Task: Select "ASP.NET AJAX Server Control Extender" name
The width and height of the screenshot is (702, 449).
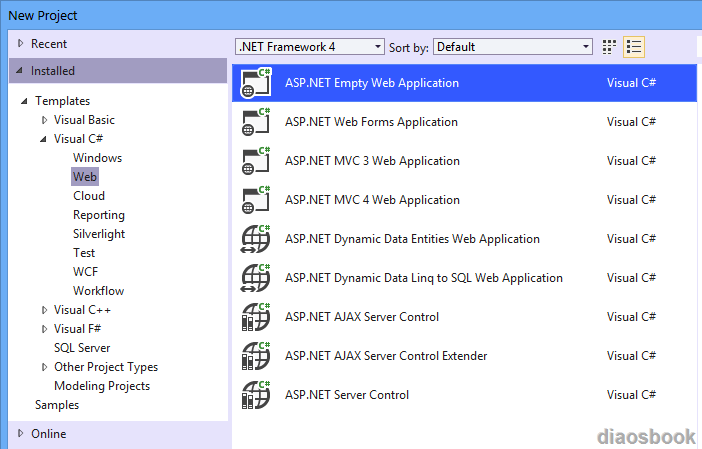Action: (386, 356)
